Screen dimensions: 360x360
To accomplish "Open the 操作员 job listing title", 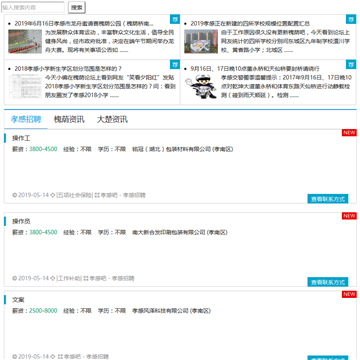I will point(21,221).
